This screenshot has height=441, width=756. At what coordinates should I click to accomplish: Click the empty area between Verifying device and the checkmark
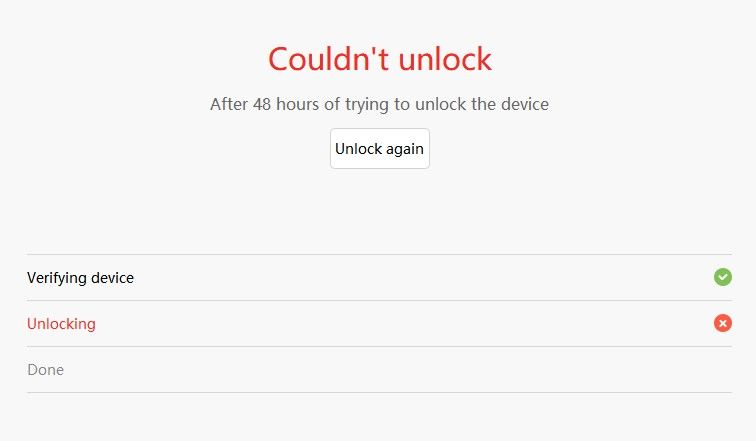point(424,278)
